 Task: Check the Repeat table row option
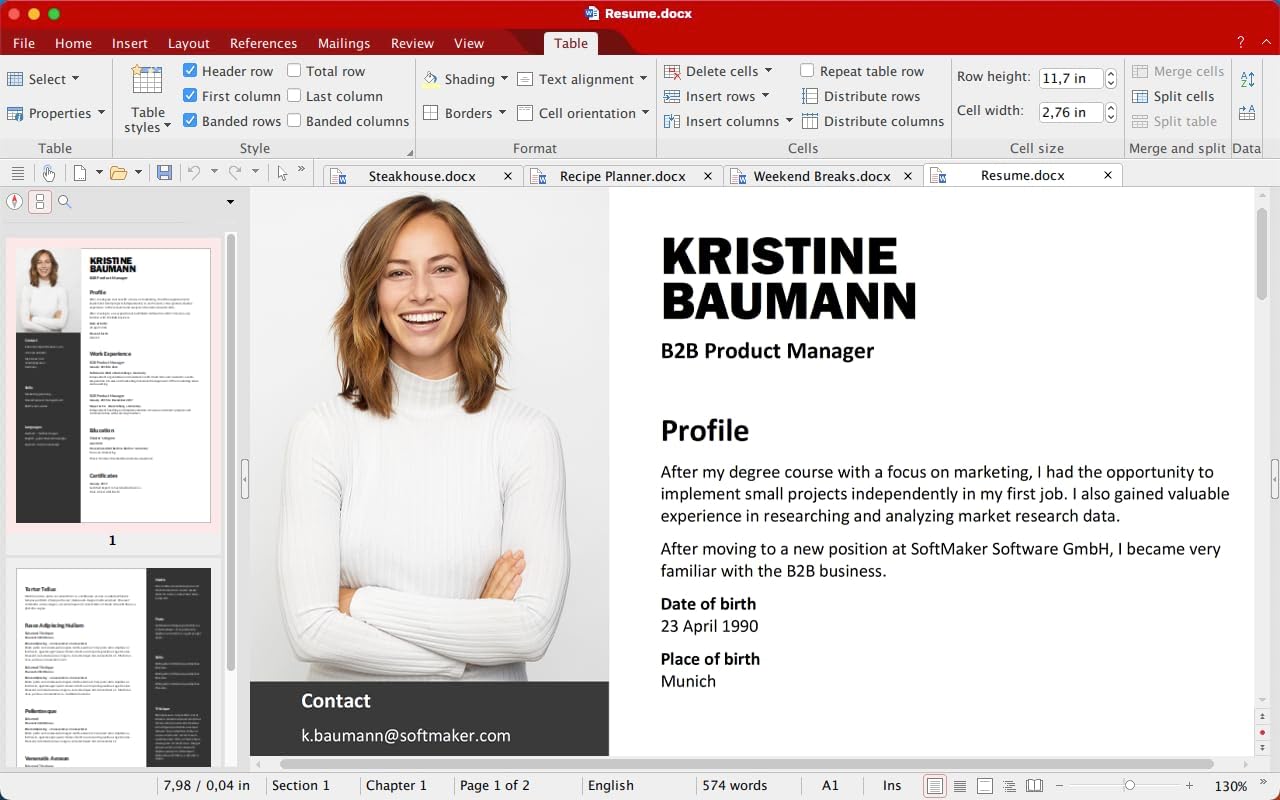click(807, 71)
